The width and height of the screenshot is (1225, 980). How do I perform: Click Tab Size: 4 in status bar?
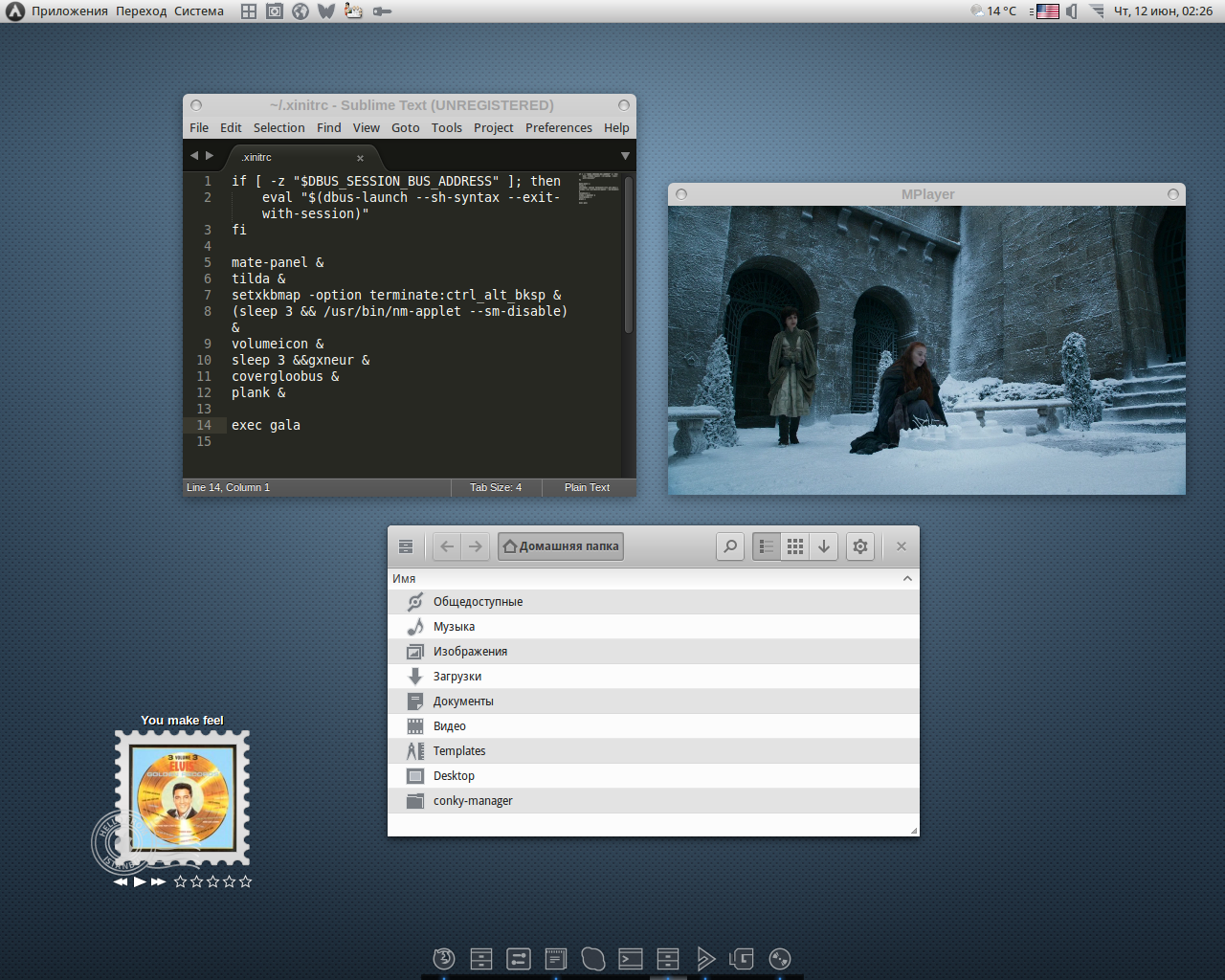(496, 487)
